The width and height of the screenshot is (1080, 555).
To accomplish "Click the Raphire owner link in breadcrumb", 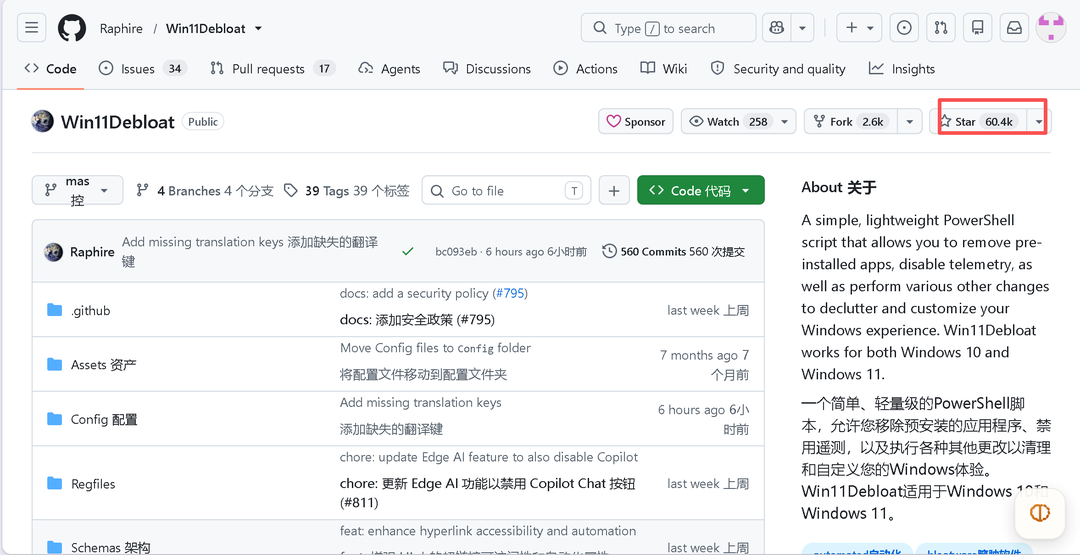I will click(121, 29).
